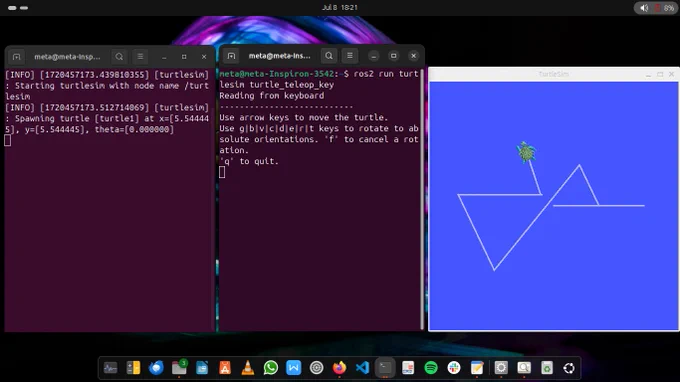Minimize the TurtleSim window
This screenshot has width=680, height=382.
click(x=648, y=74)
